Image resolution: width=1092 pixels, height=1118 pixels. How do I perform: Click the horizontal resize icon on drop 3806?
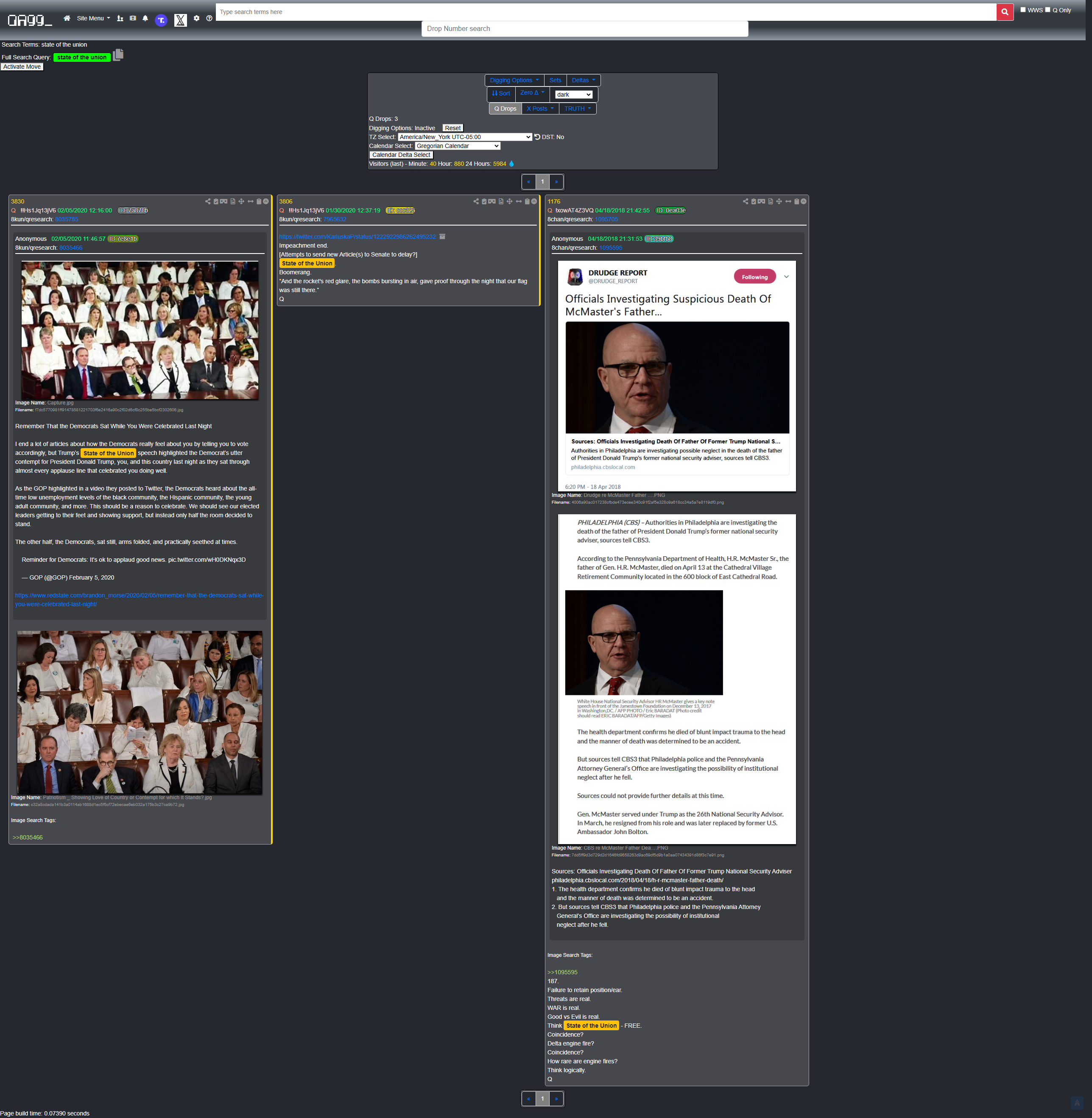[519, 201]
